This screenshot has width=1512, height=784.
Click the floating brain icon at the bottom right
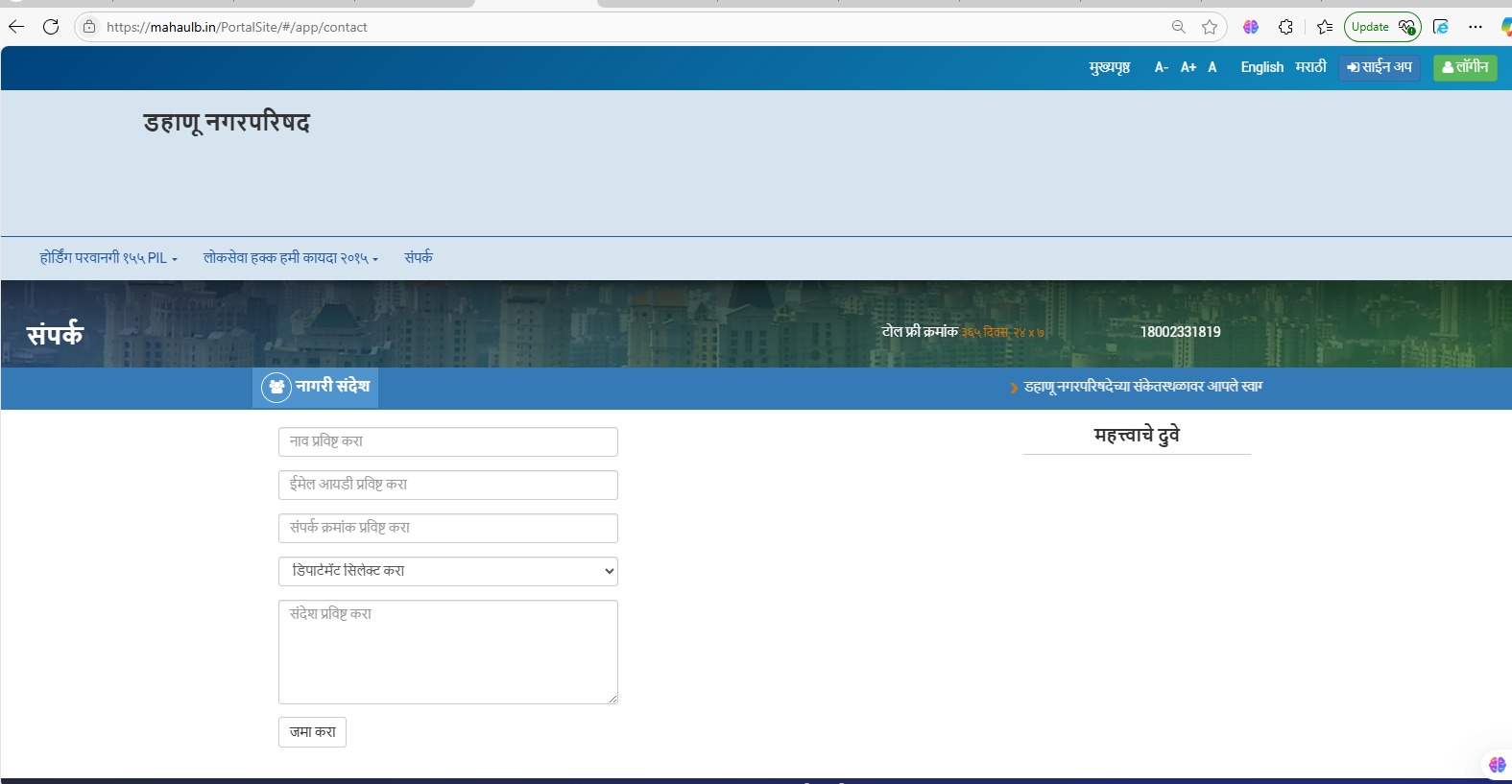tap(1497, 765)
